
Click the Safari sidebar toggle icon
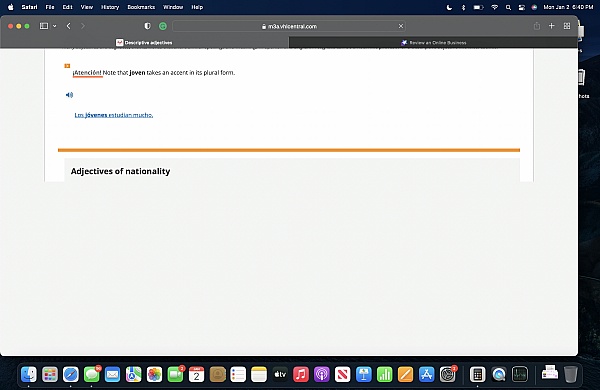[x=44, y=26]
